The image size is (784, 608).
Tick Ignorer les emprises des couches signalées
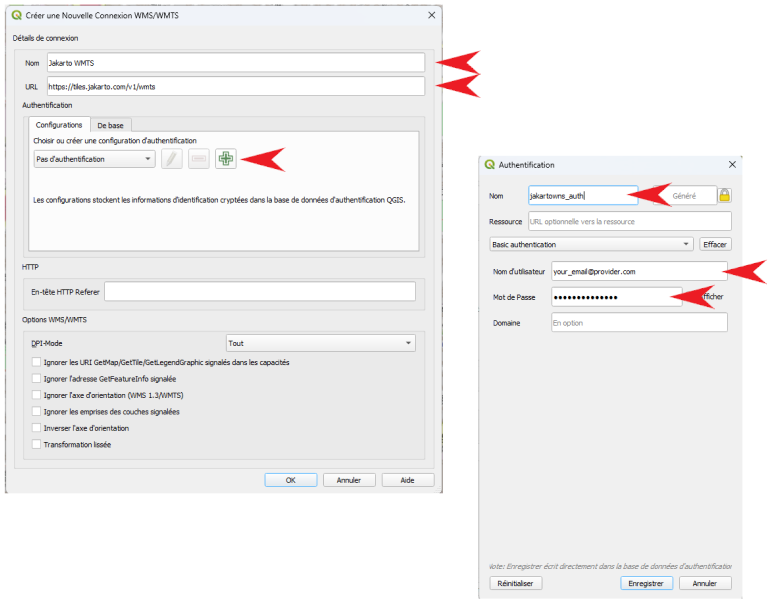tap(37, 411)
